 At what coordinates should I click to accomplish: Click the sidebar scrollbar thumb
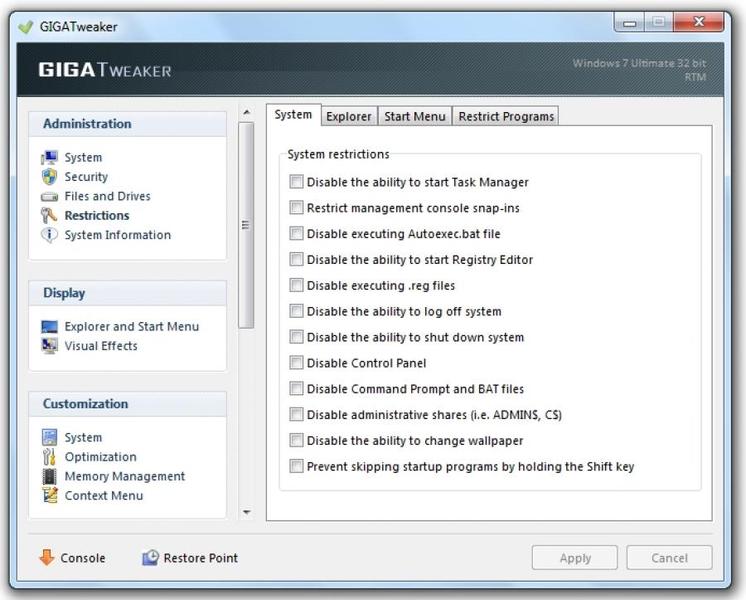246,225
